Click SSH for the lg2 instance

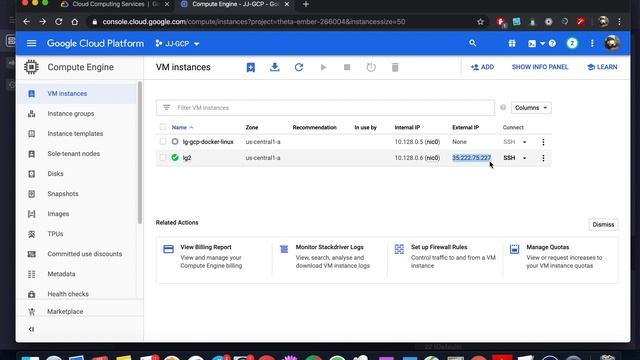click(x=509, y=158)
